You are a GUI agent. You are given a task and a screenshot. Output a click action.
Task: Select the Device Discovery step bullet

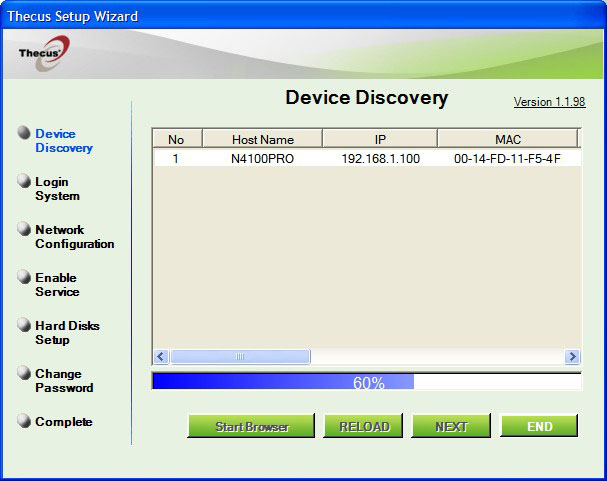click(24, 132)
